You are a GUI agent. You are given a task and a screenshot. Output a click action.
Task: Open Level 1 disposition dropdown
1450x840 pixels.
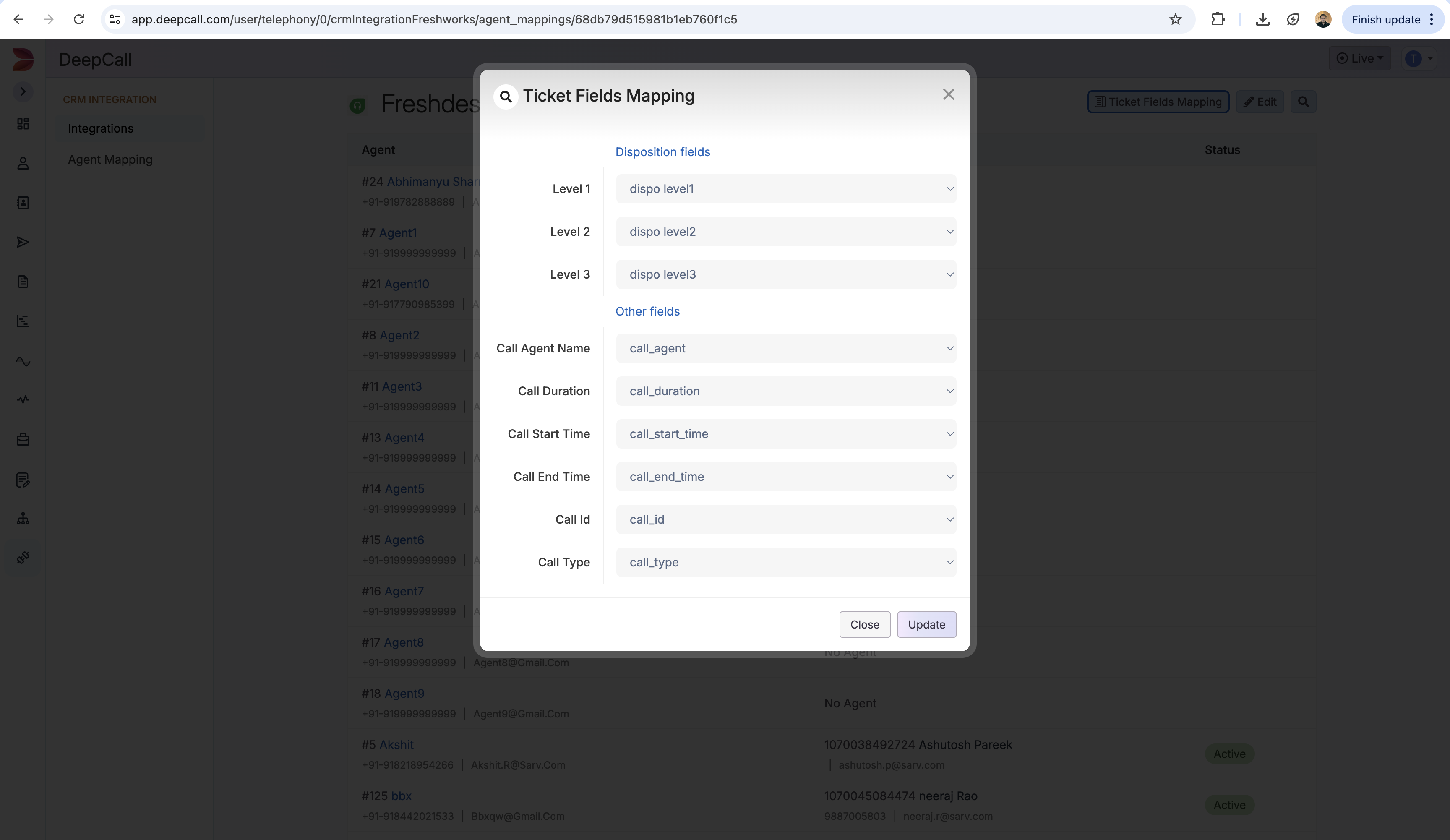coord(785,189)
